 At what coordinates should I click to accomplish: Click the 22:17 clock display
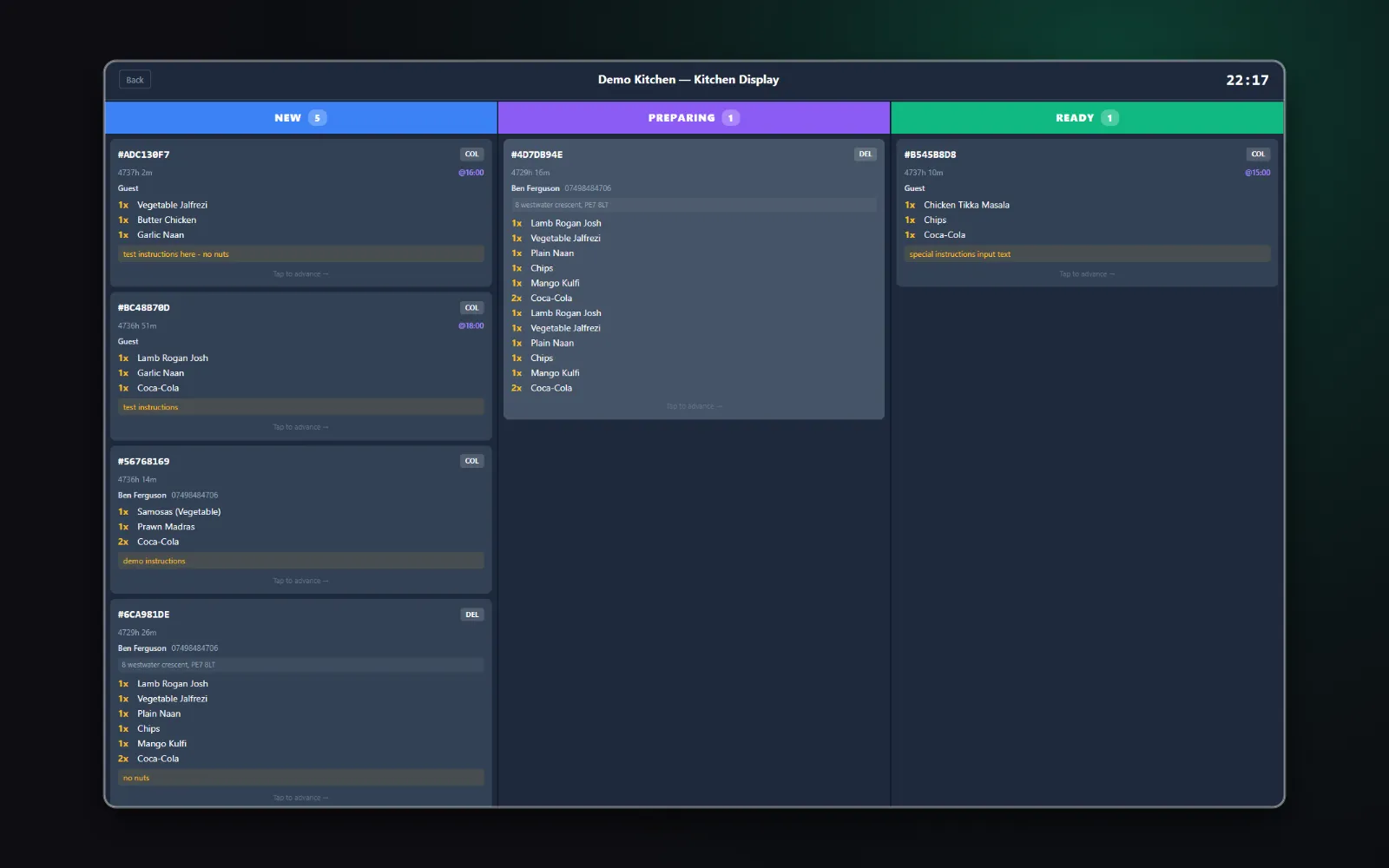tap(1247, 81)
